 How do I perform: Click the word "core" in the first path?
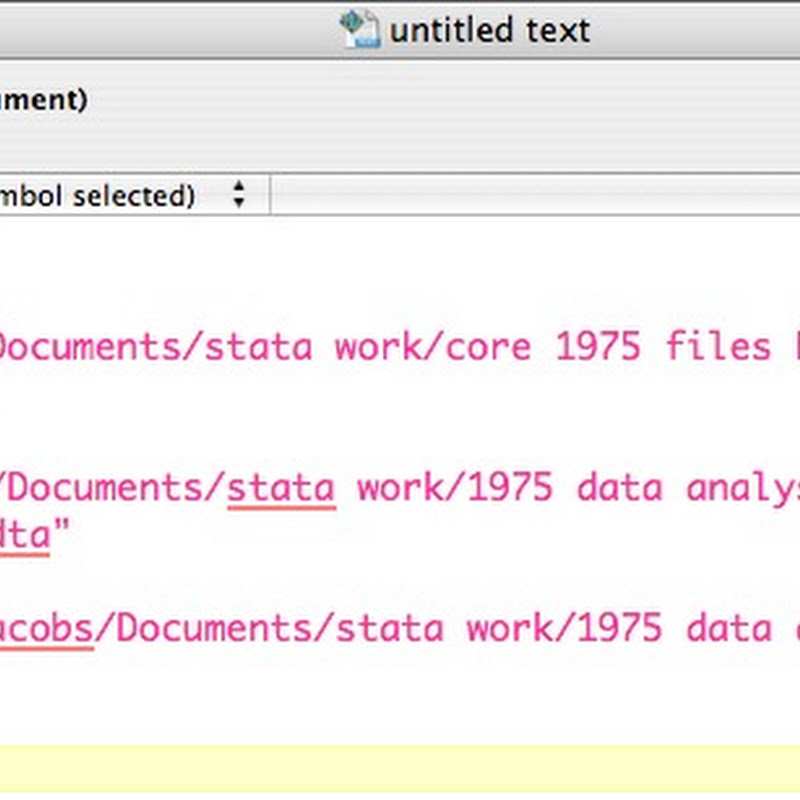(x=488, y=347)
